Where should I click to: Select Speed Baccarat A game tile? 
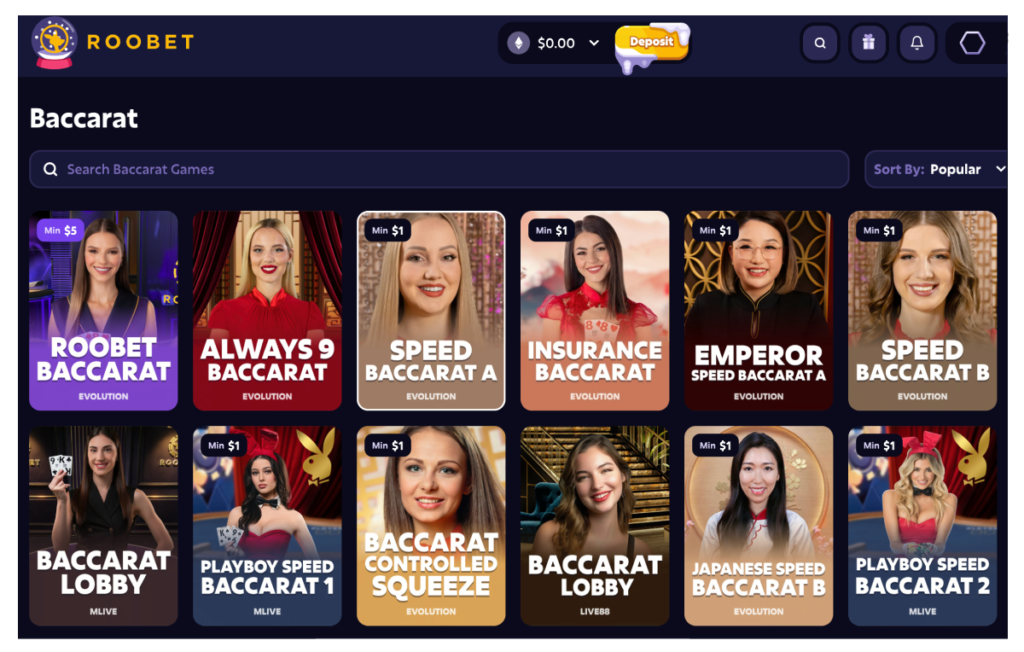tap(431, 310)
